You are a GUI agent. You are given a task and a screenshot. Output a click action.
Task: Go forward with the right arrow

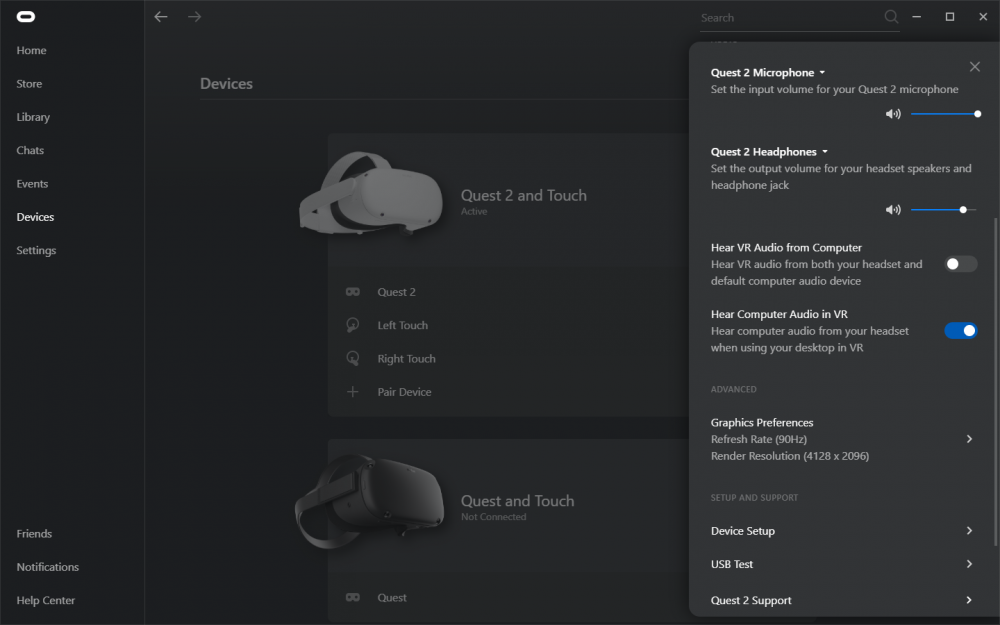195,17
